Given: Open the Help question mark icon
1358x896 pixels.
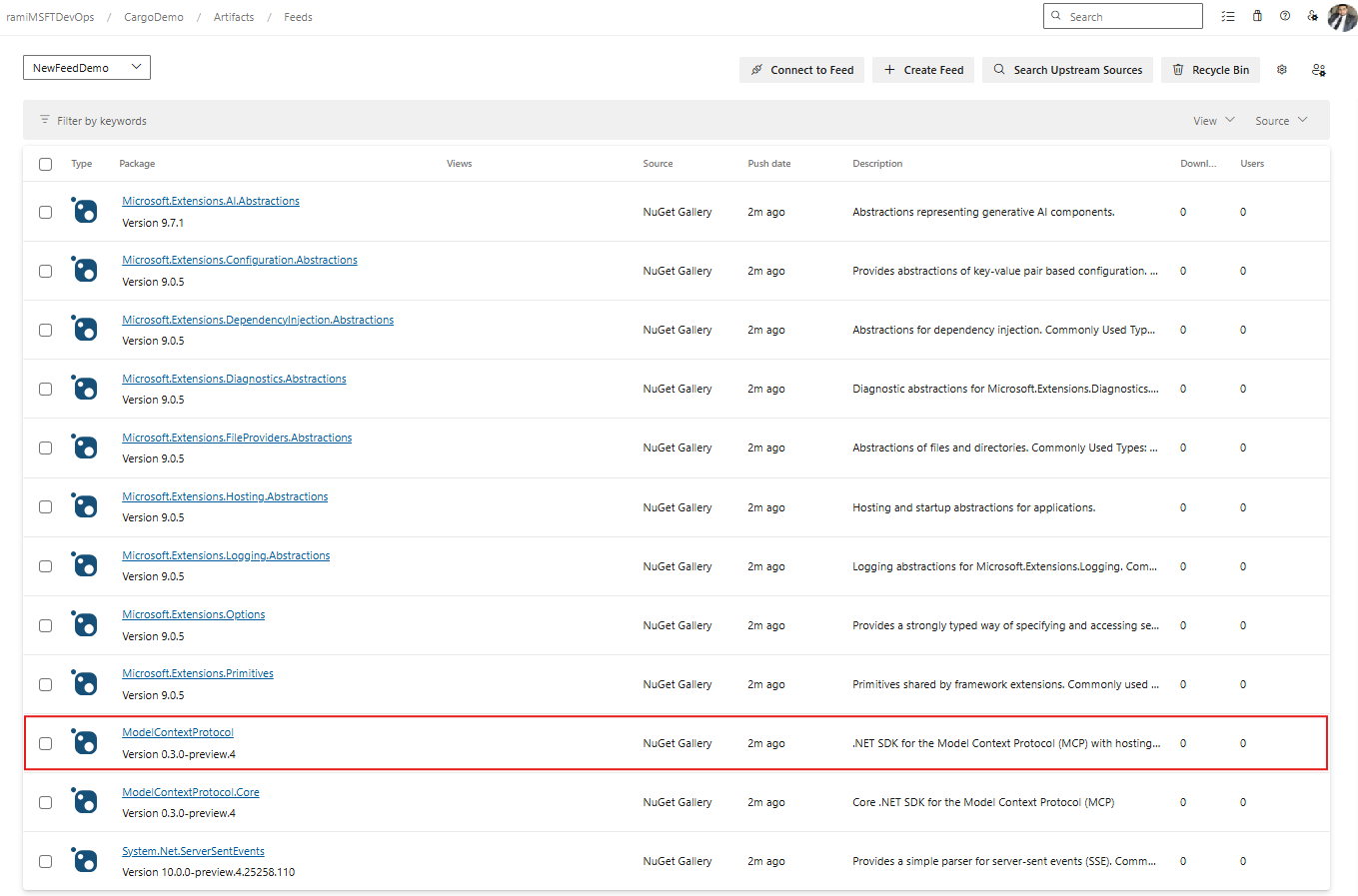Looking at the screenshot, I should coord(1285,16).
